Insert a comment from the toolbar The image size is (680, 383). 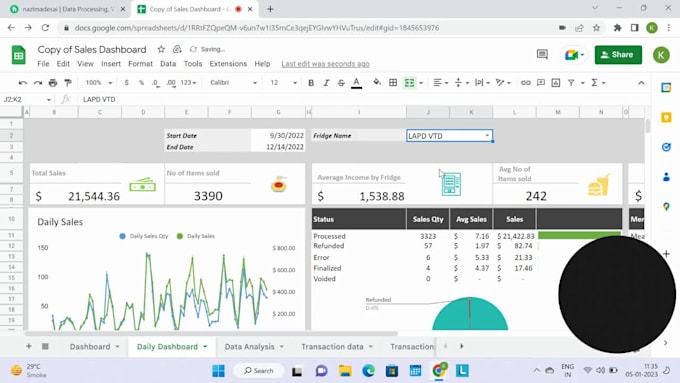point(541,82)
